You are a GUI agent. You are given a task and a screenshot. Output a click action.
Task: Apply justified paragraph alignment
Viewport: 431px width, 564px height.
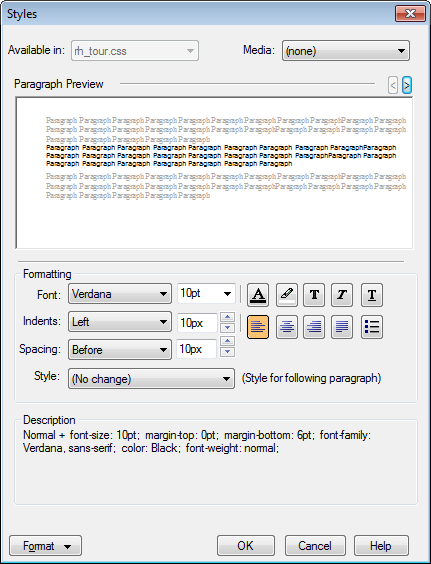(x=342, y=327)
